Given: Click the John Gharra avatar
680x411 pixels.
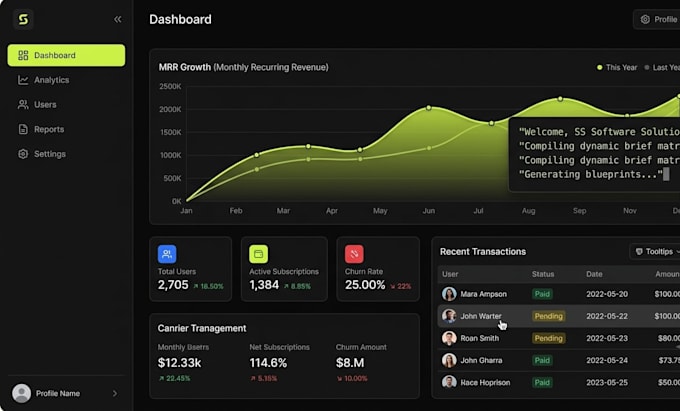Looking at the screenshot, I should click(x=449, y=360).
